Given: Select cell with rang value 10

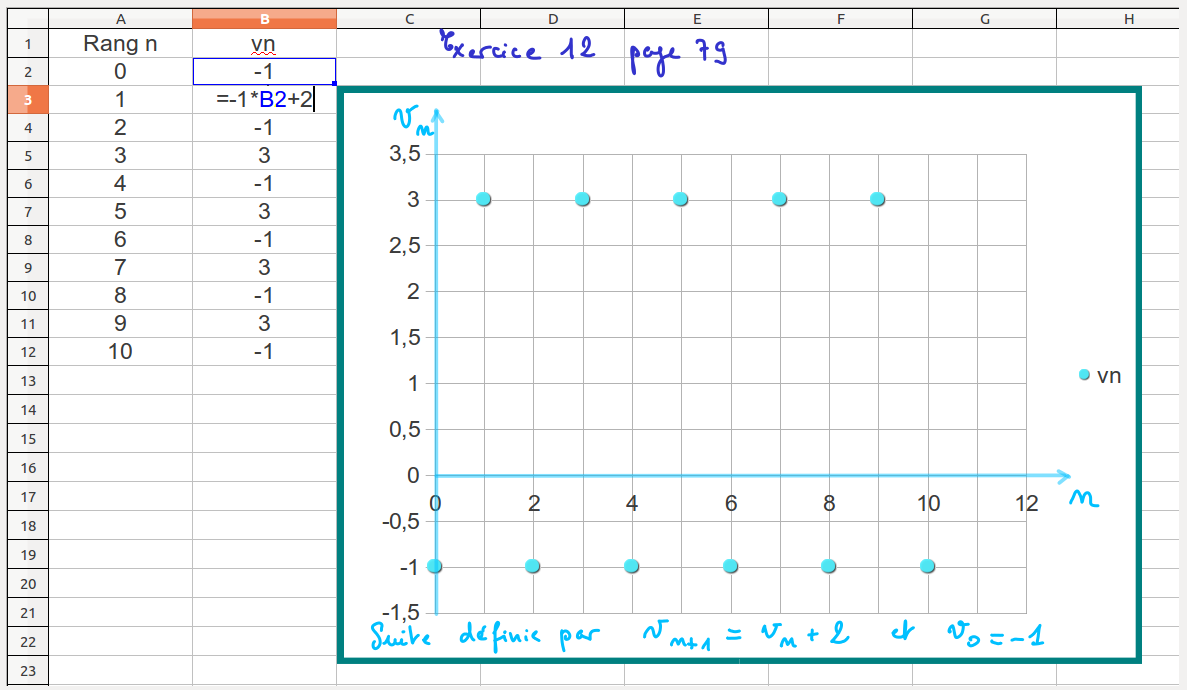Looking at the screenshot, I should (x=120, y=352).
